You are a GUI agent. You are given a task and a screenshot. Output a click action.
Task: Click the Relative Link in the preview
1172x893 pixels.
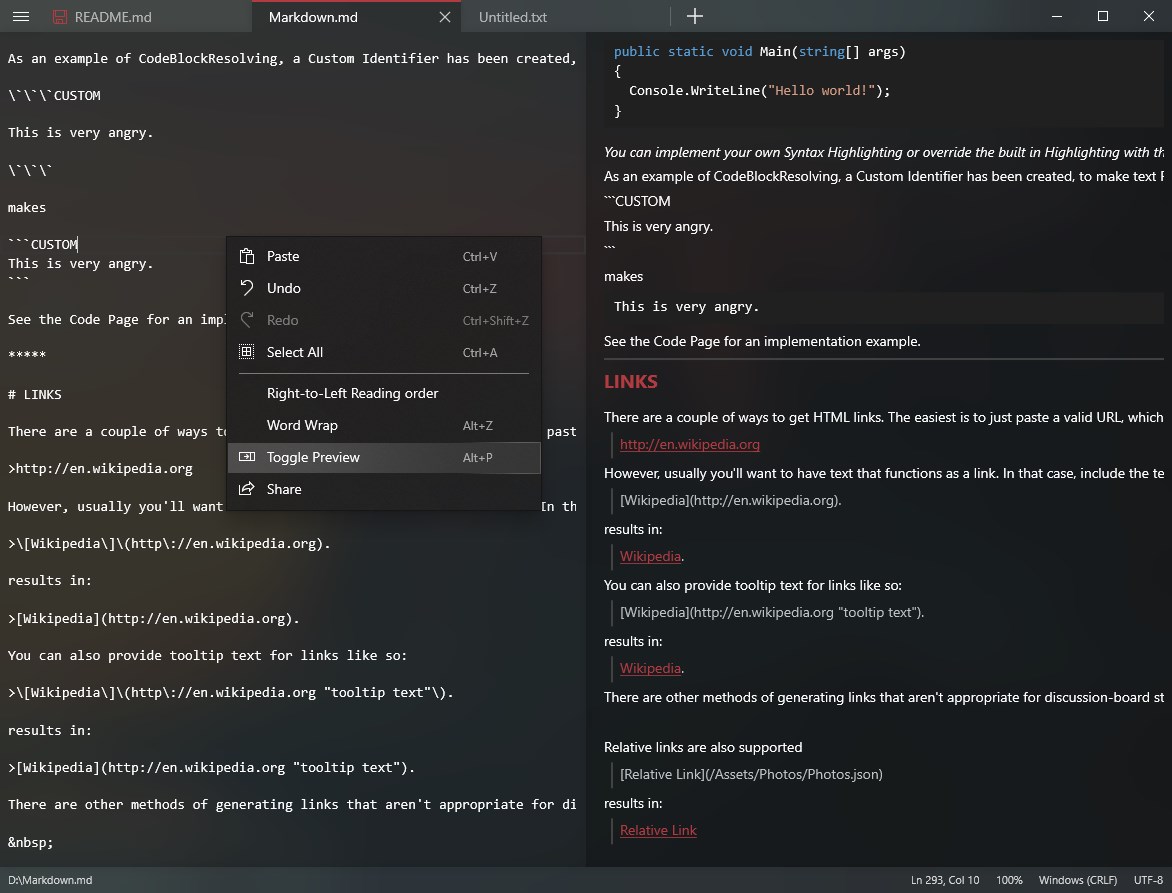point(658,830)
